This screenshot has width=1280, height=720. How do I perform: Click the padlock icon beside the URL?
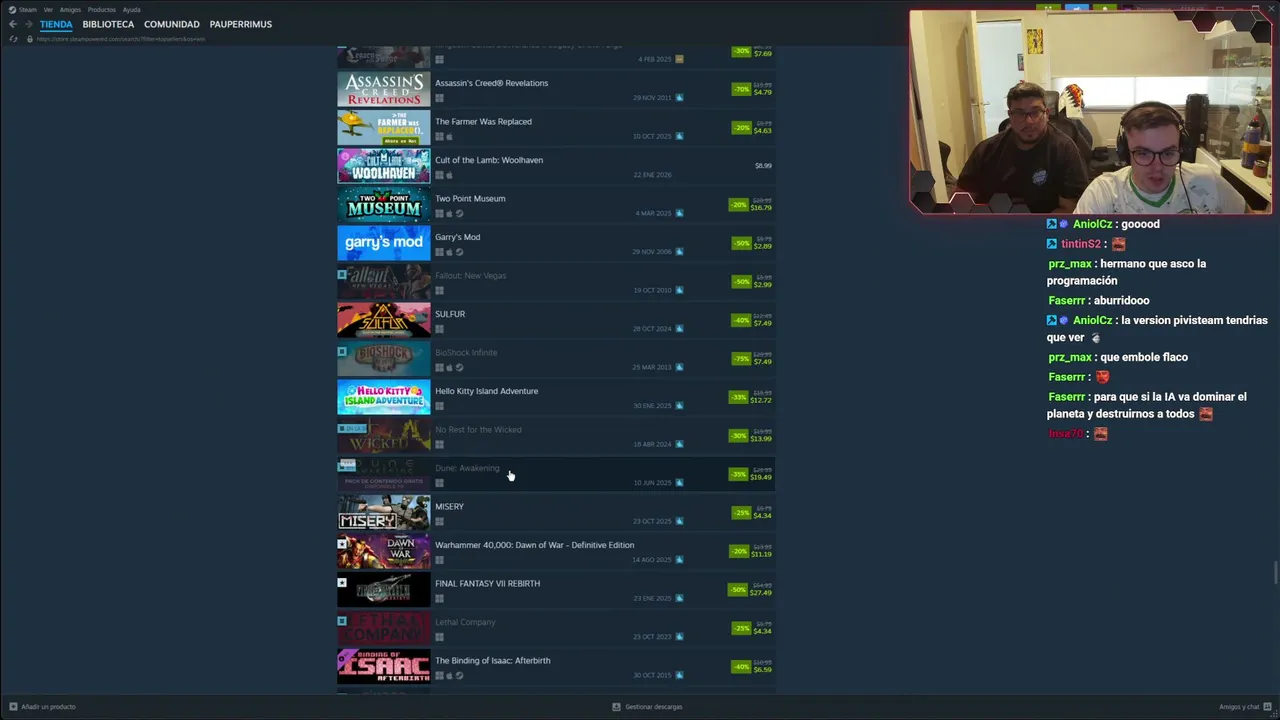[x=29, y=39]
